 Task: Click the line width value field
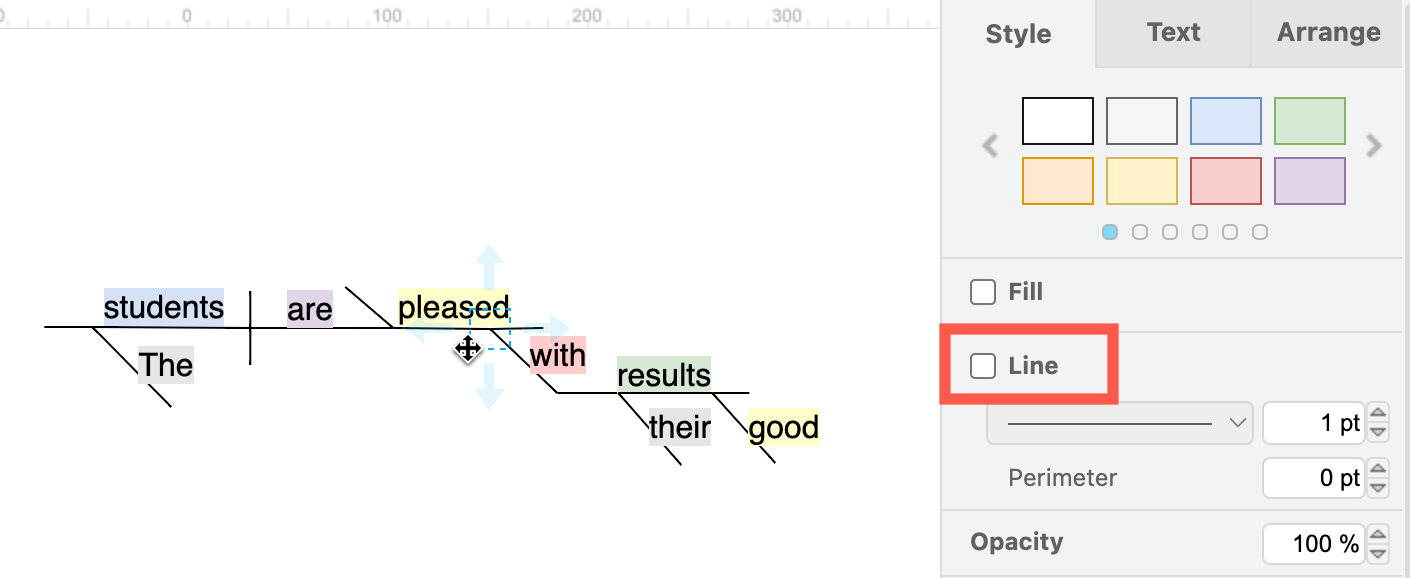(x=1313, y=422)
